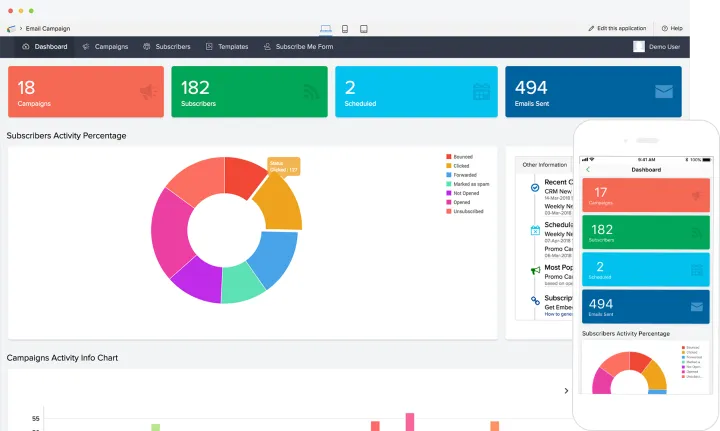
Task: Switch to tablet preview icon
Action: point(363,28)
